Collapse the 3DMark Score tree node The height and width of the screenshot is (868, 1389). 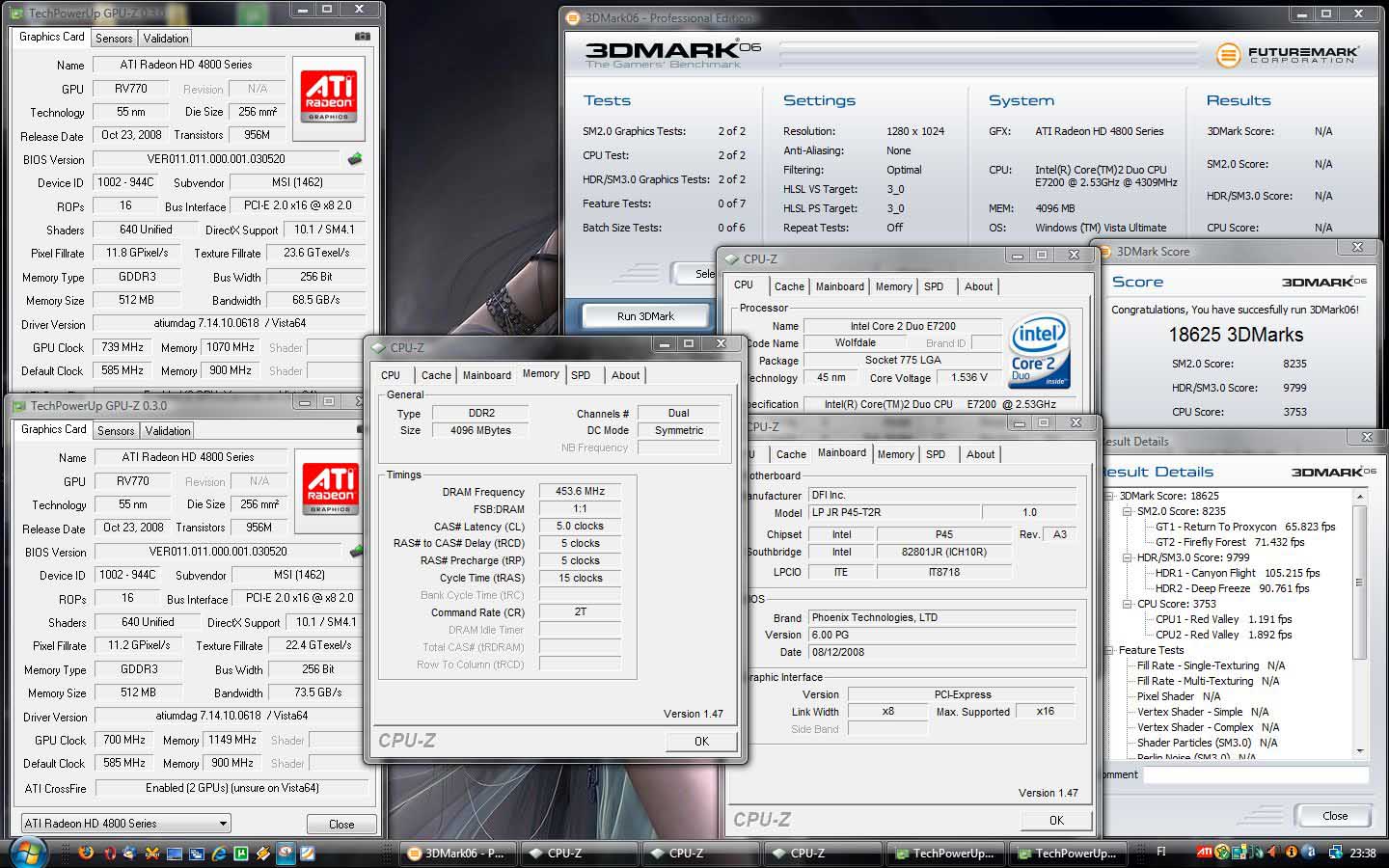[x=1109, y=496]
